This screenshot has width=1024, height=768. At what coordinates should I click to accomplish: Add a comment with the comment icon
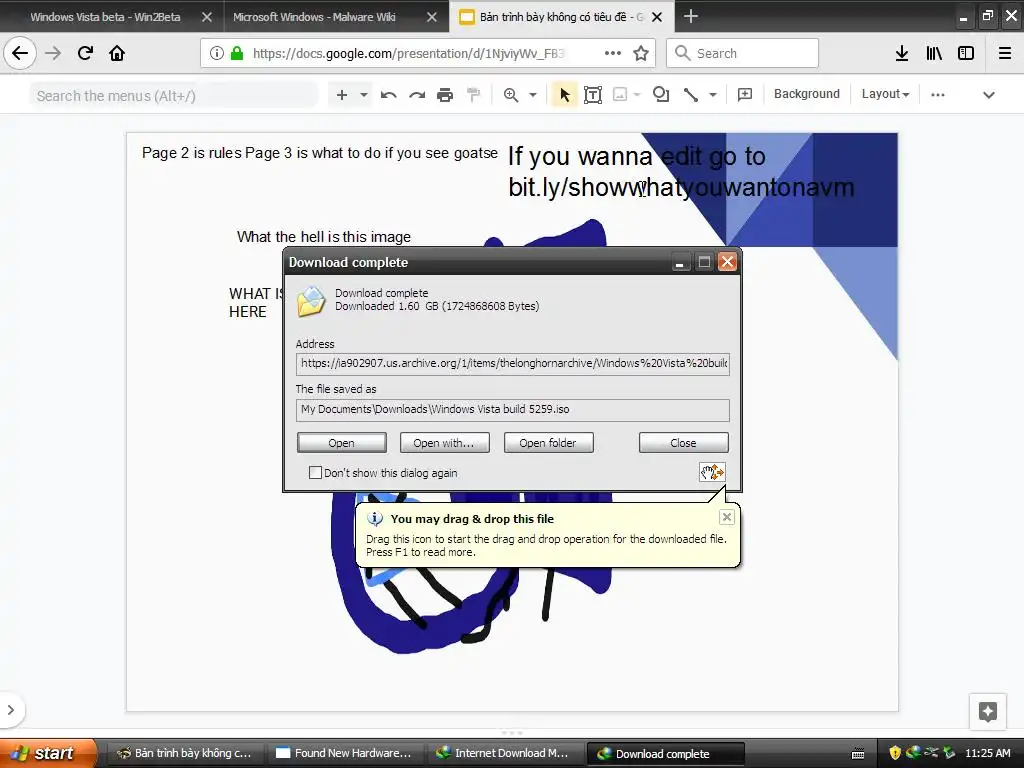(x=744, y=95)
